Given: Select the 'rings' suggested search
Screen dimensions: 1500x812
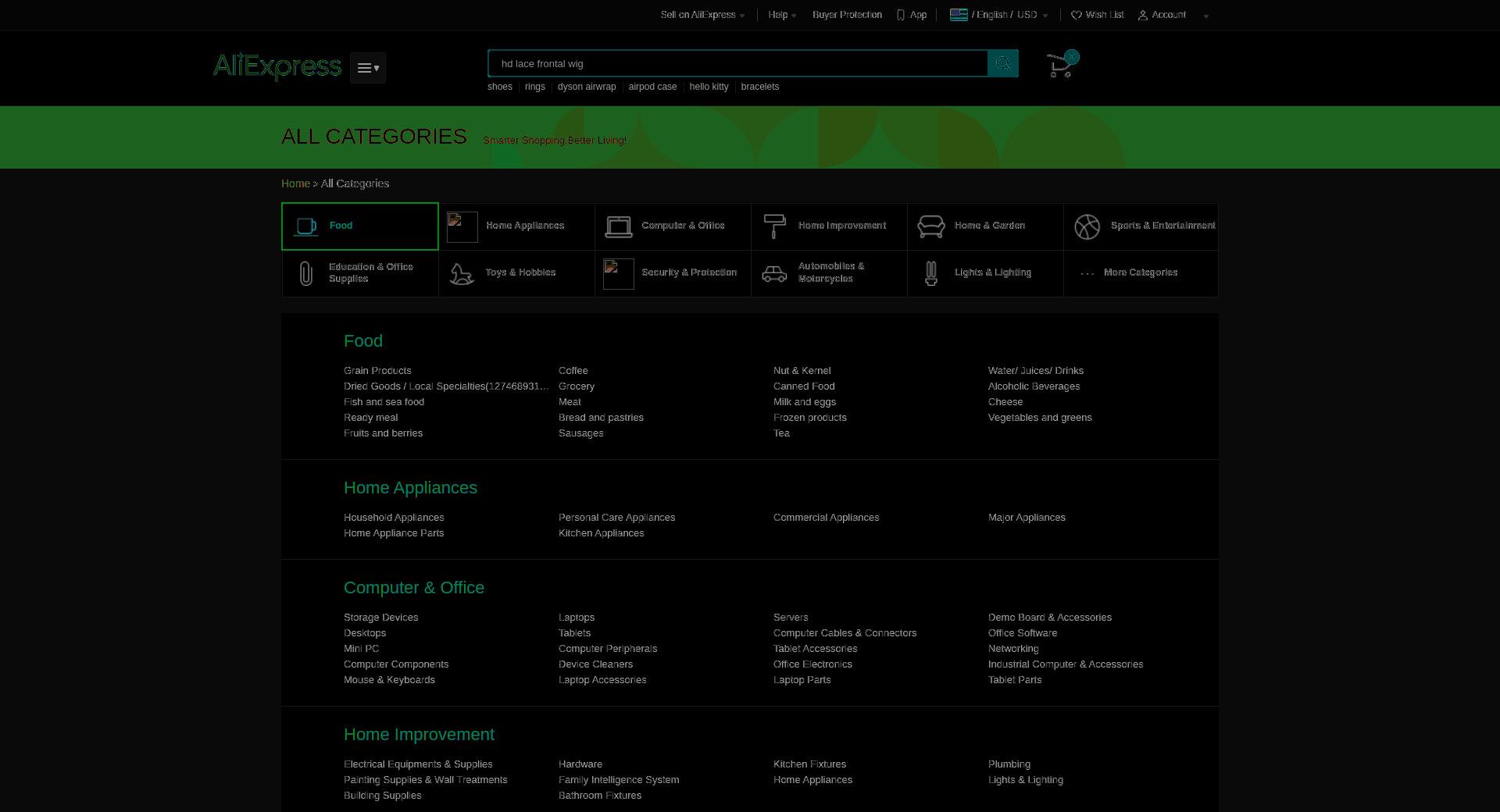Looking at the screenshot, I should (535, 87).
